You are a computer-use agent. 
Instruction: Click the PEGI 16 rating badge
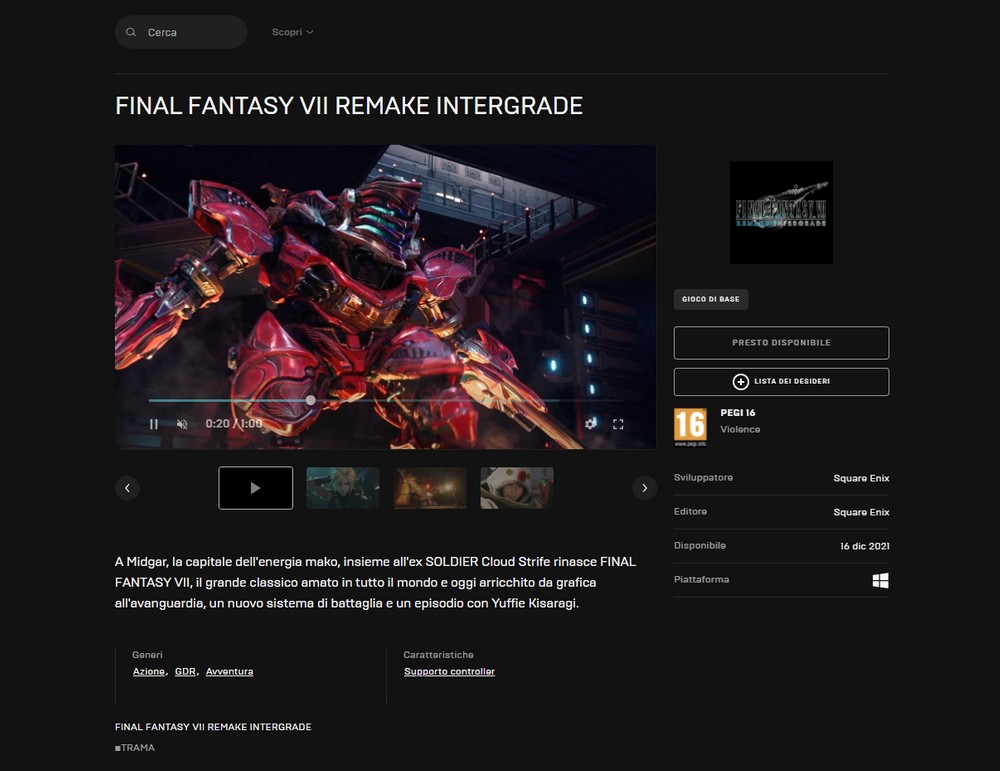point(691,427)
